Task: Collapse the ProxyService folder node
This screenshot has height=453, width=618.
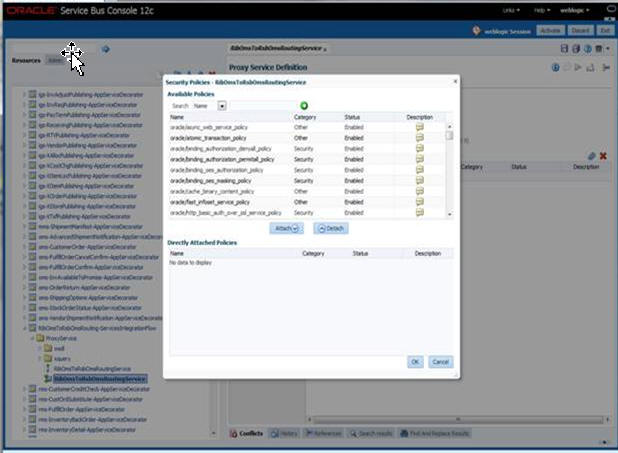Action: click(32, 338)
